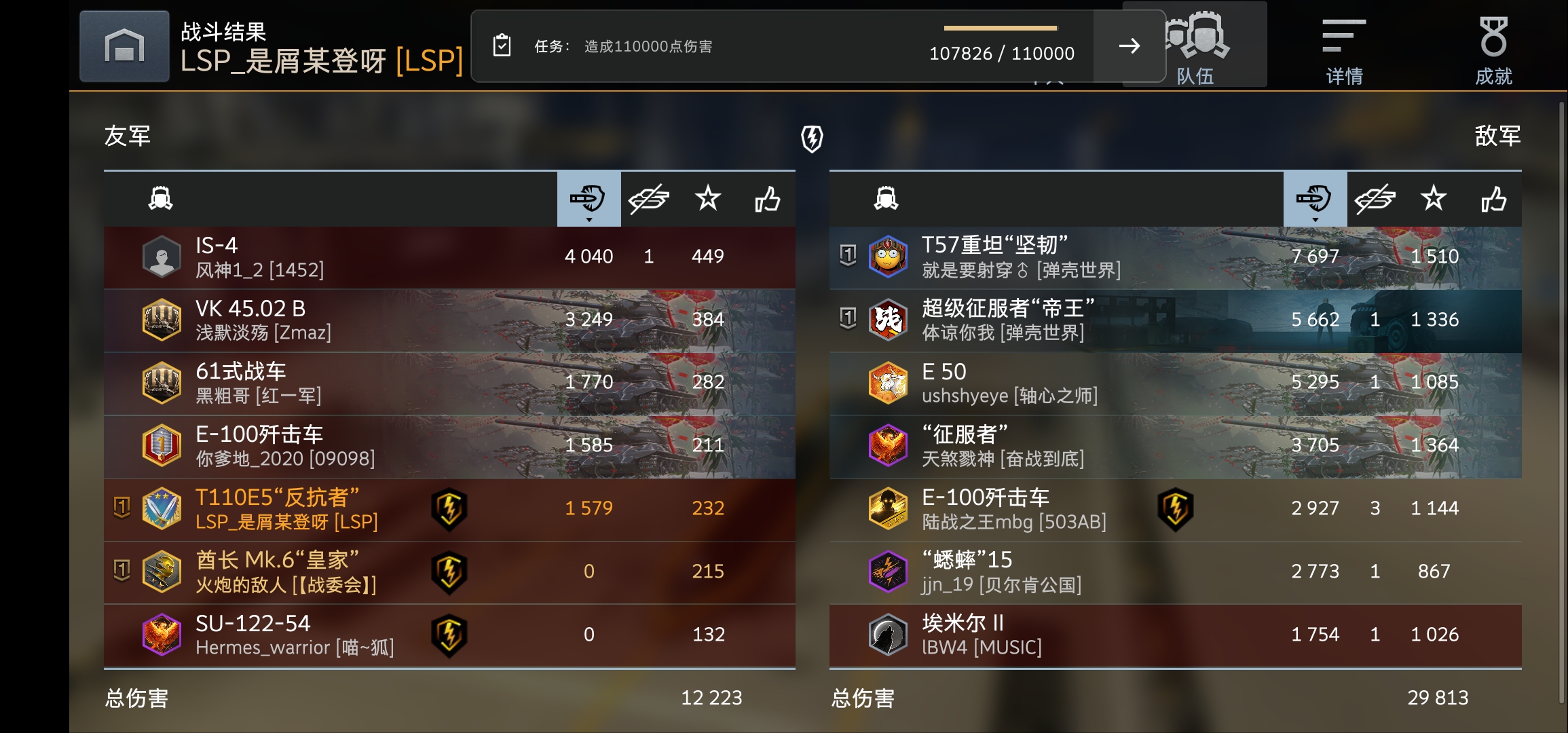Click SU-122-54 lightning badge icon
Image resolution: width=1568 pixels, height=733 pixels.
point(449,635)
